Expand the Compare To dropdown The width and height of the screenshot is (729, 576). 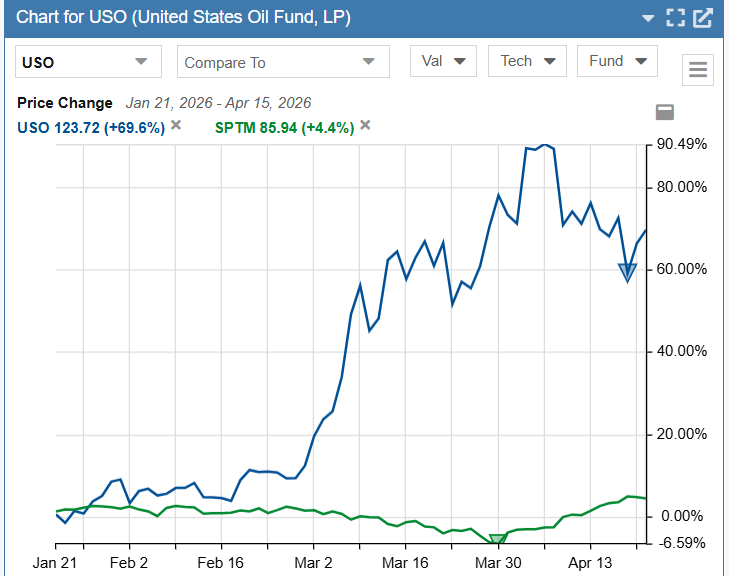pos(283,61)
